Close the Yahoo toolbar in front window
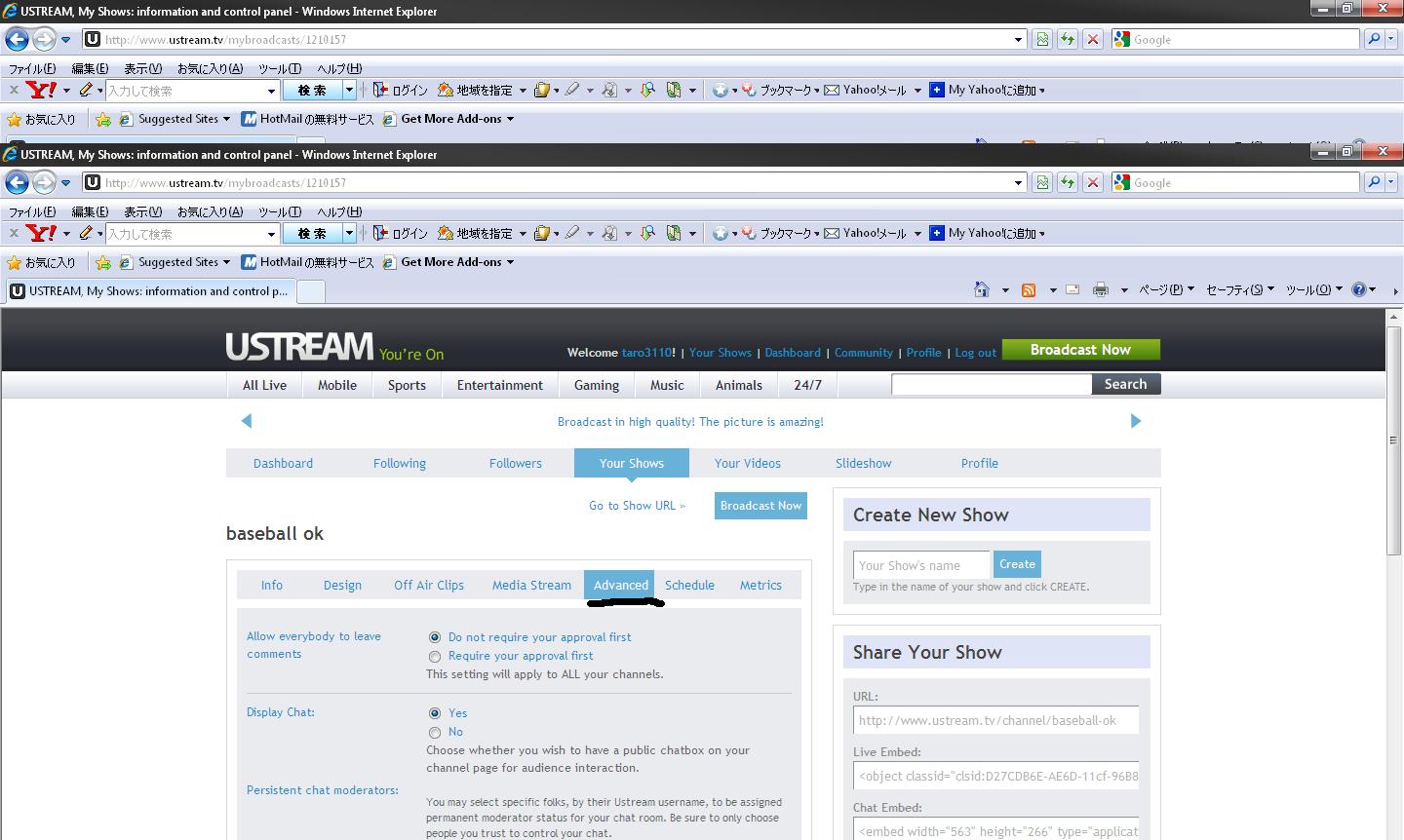 tap(14, 233)
